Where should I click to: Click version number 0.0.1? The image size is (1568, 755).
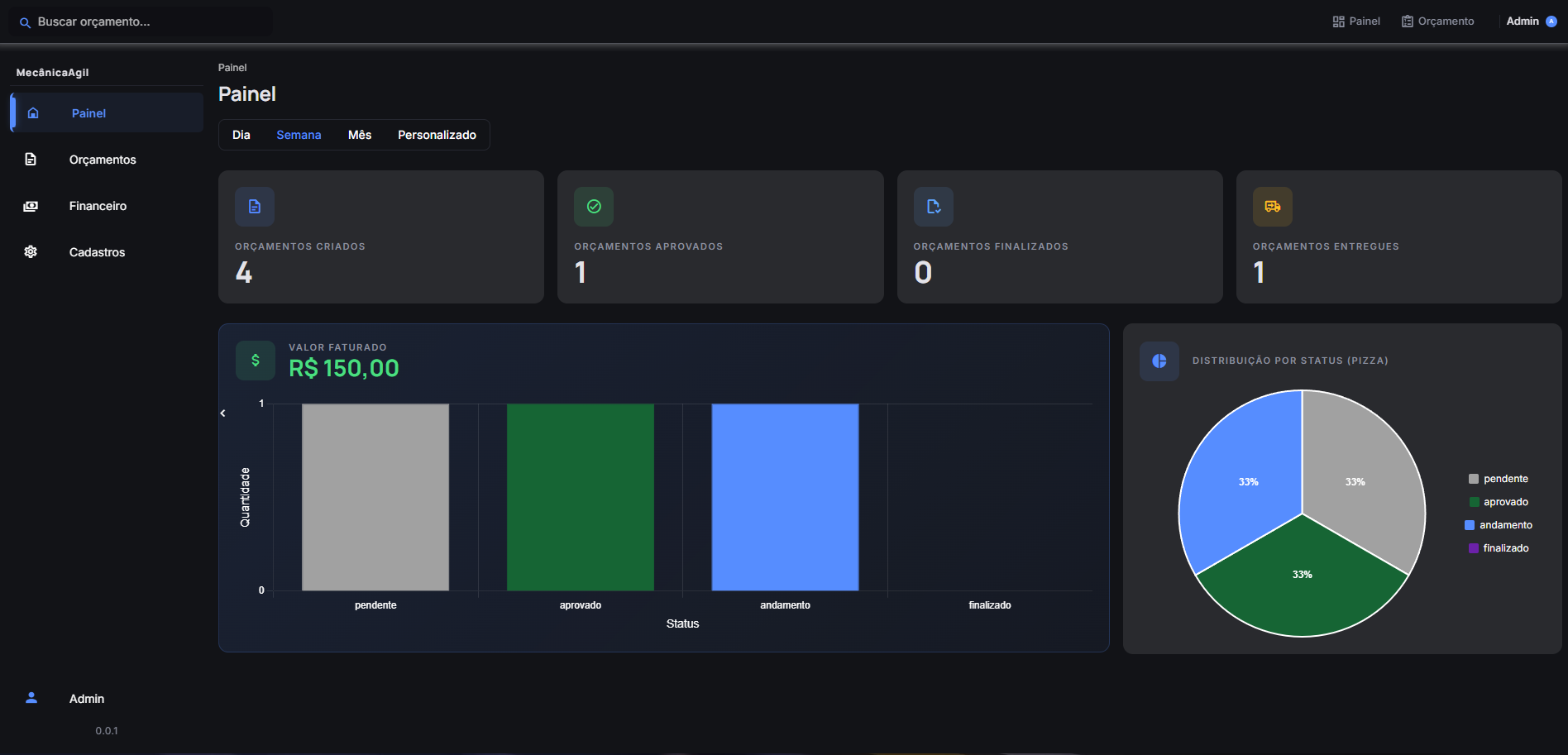coord(107,731)
